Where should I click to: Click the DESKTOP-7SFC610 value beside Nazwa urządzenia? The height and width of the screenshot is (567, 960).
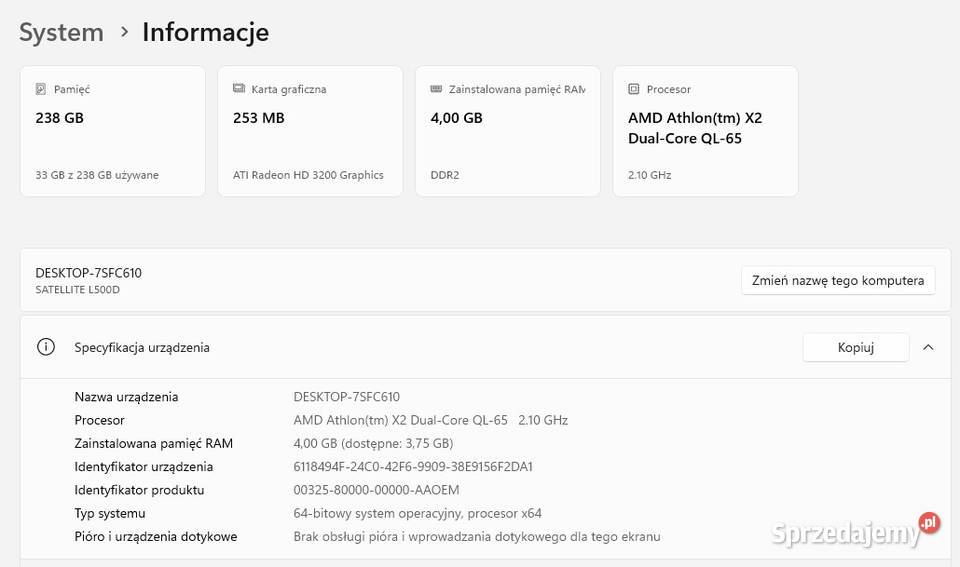(347, 397)
